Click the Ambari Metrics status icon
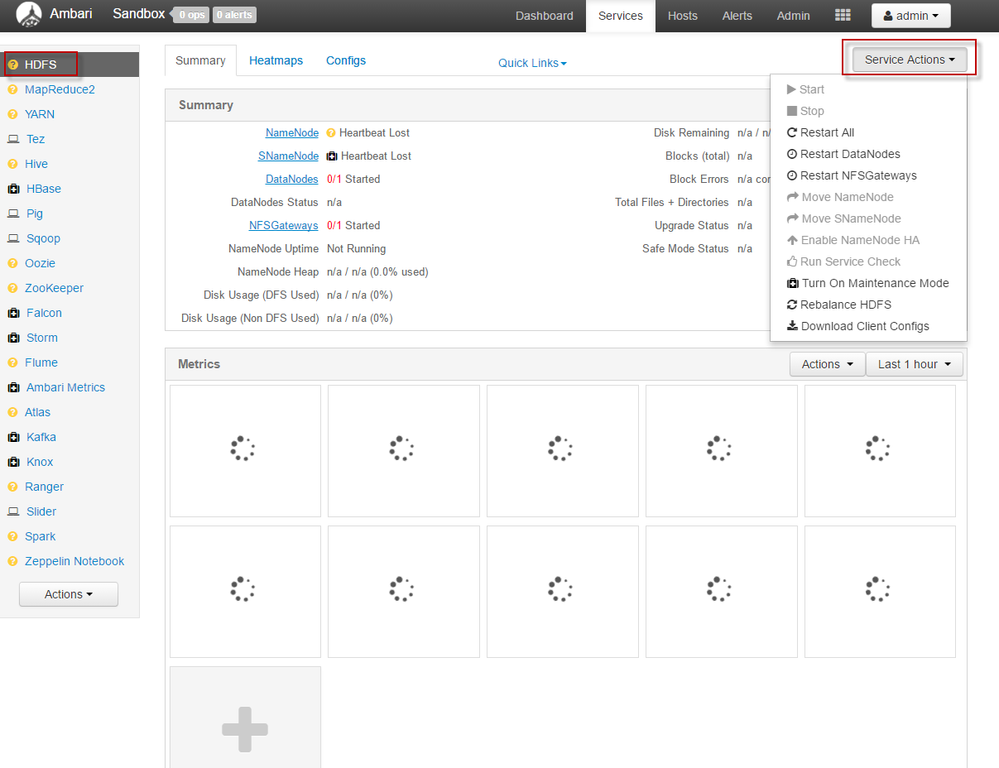 point(13,388)
